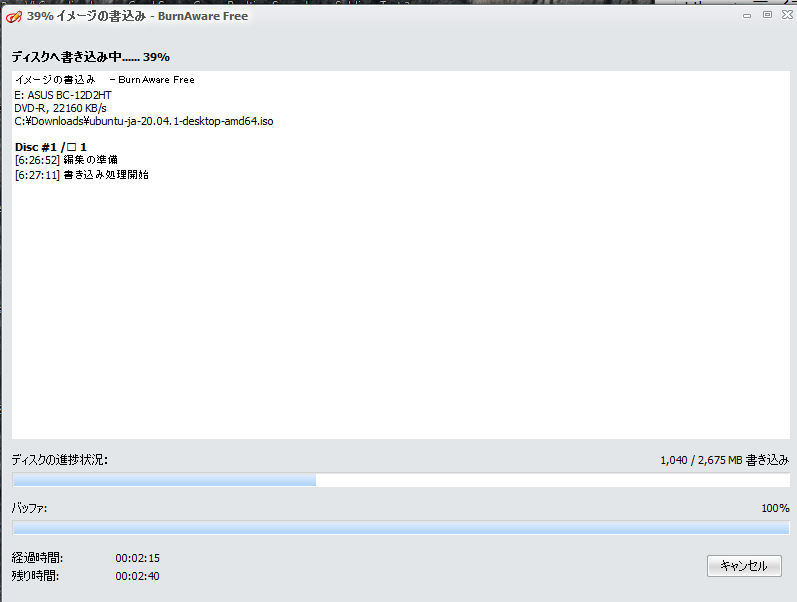Image resolution: width=797 pixels, height=602 pixels.
Task: Click the バッファ buffer progress bar
Action: click(401, 528)
